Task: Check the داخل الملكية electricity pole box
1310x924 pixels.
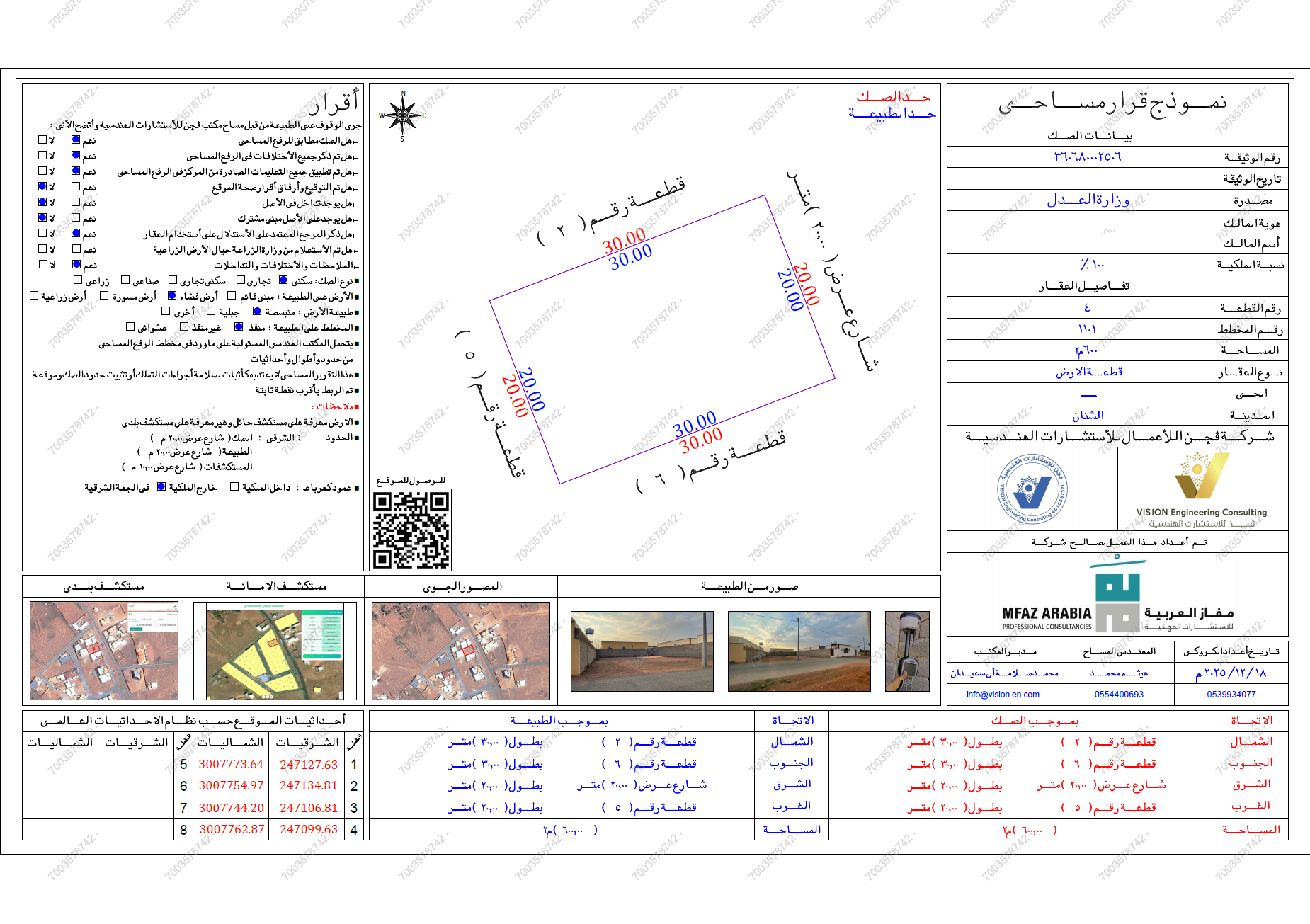Action: pyautogui.click(x=234, y=487)
